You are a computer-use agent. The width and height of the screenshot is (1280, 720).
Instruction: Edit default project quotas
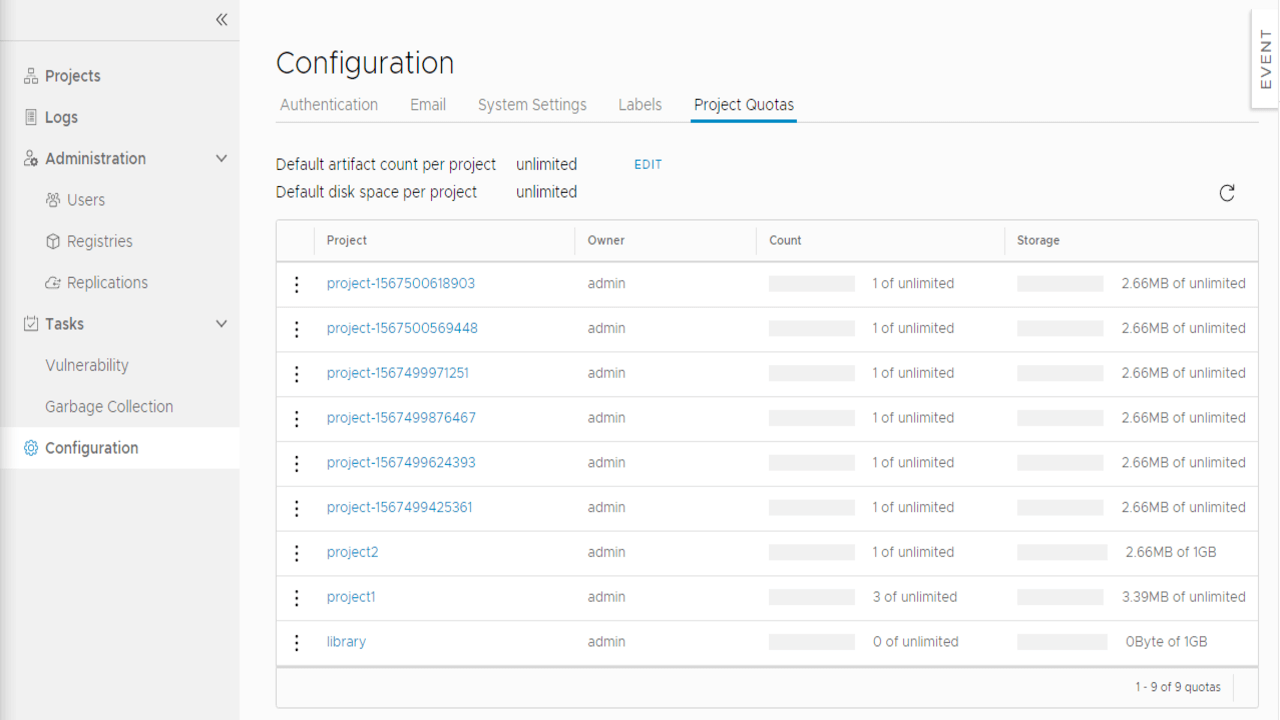[648, 165]
